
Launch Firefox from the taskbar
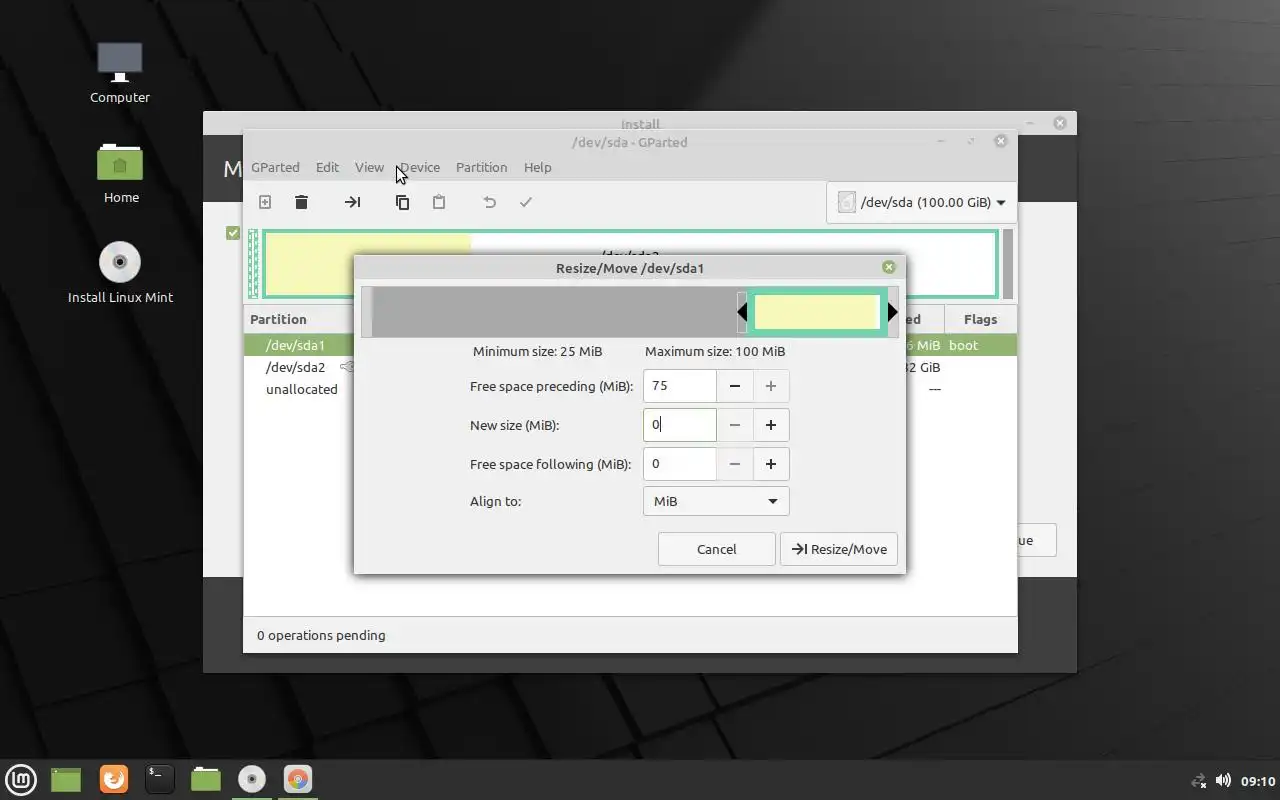(114, 779)
